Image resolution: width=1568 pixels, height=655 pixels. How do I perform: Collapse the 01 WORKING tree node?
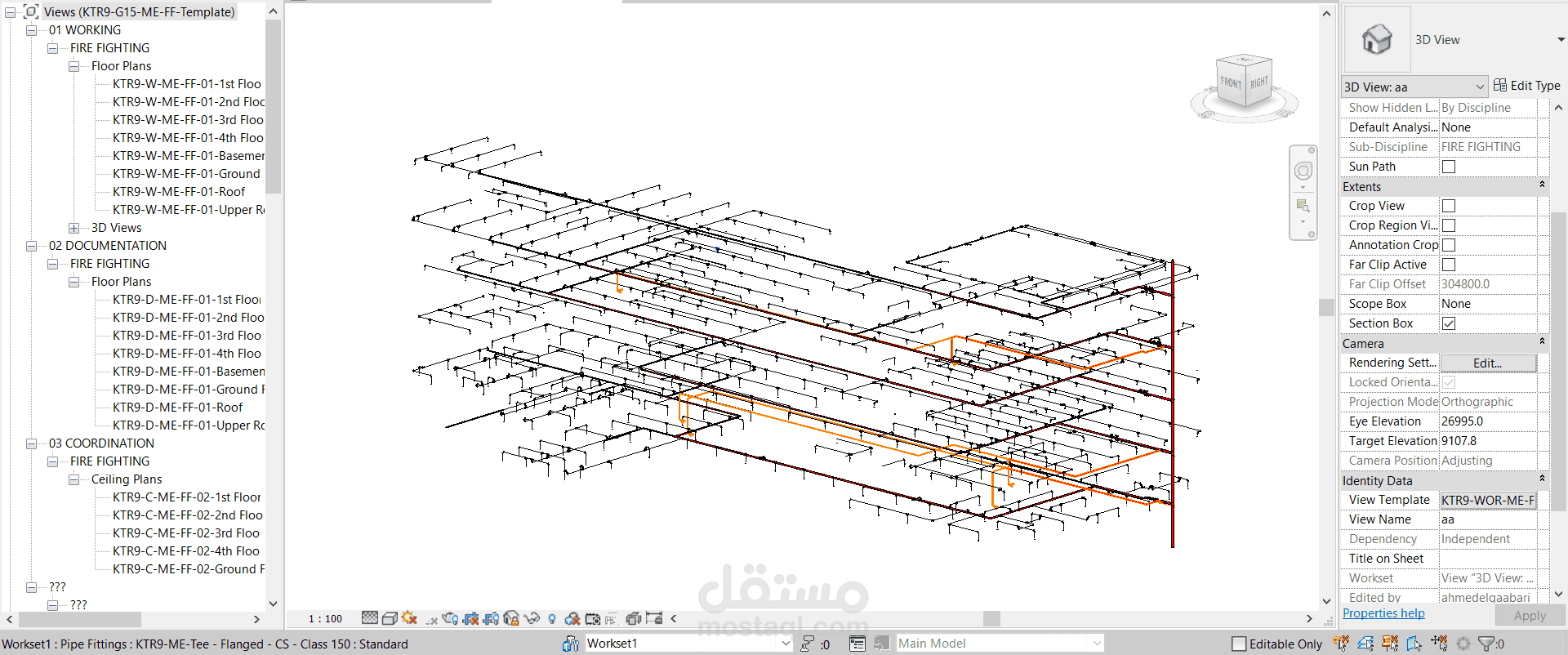click(31, 30)
